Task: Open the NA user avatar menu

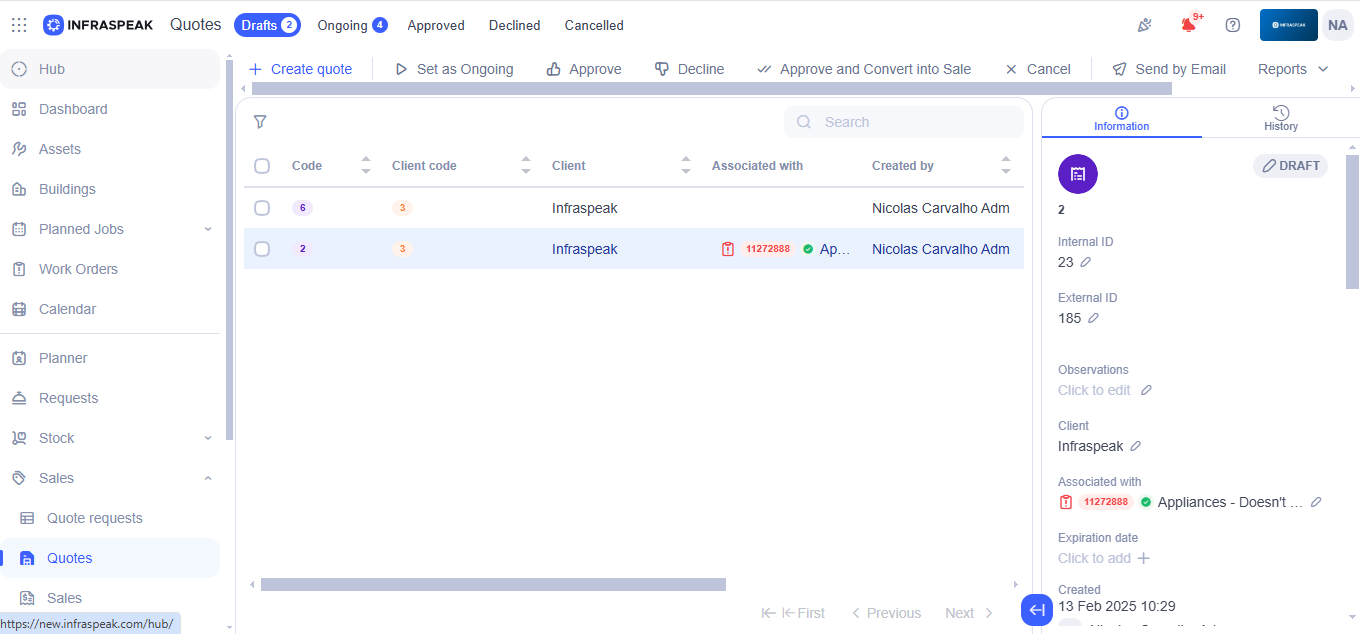Action: coord(1338,25)
